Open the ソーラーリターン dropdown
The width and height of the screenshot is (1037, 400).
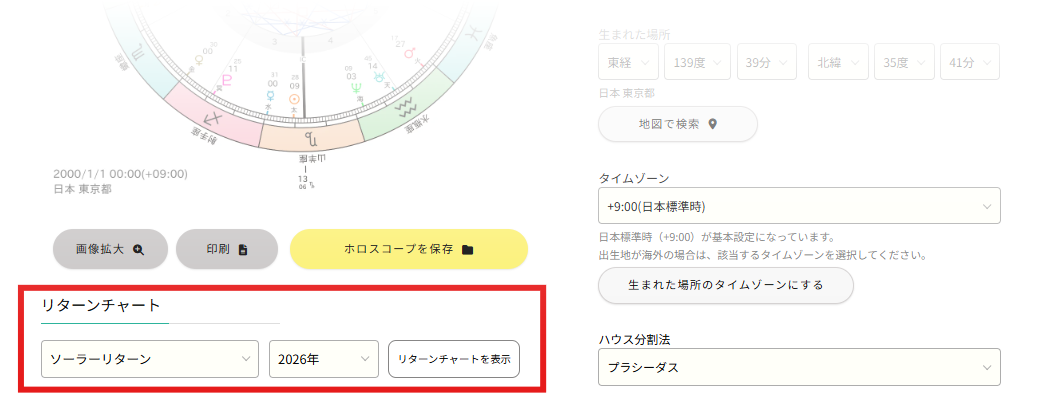tap(150, 359)
